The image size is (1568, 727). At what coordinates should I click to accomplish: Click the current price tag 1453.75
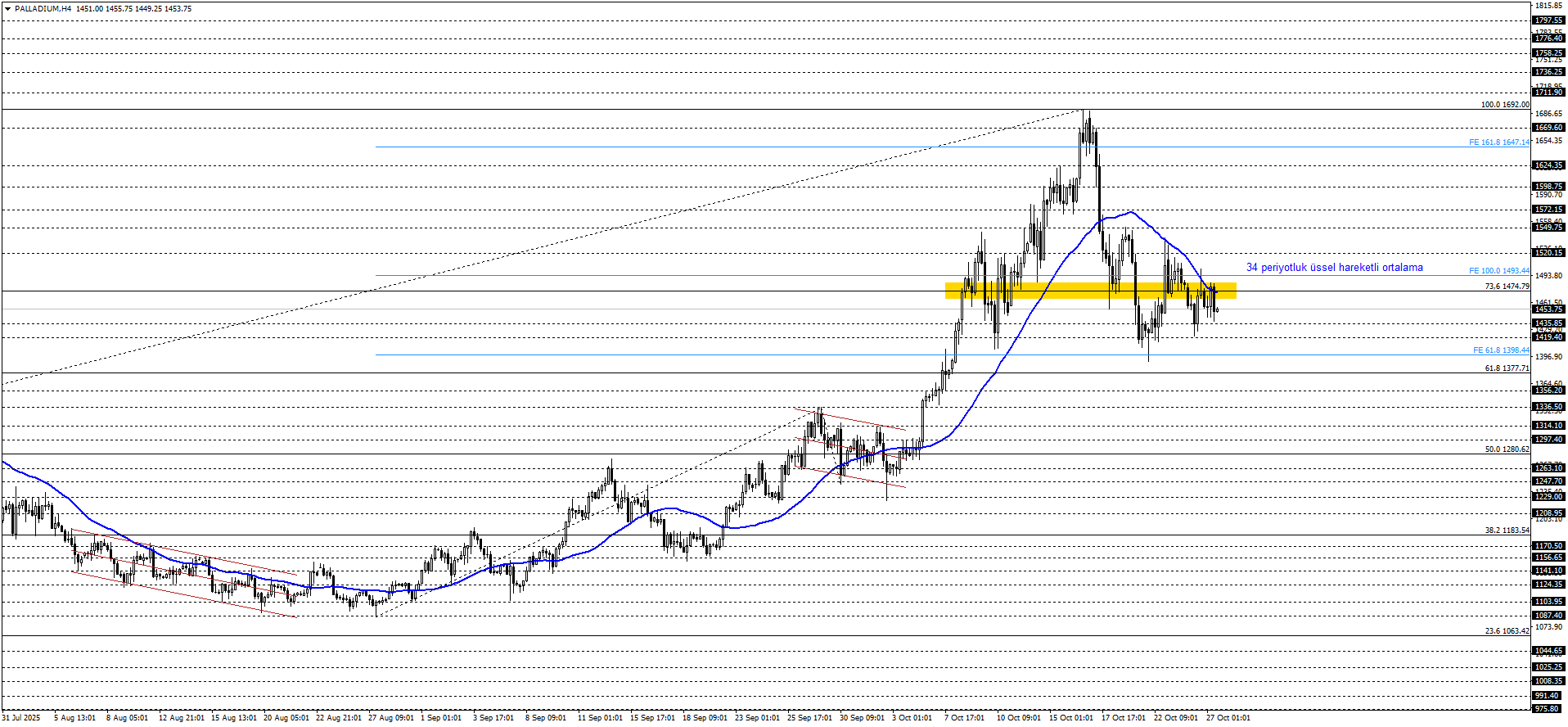pos(1548,309)
